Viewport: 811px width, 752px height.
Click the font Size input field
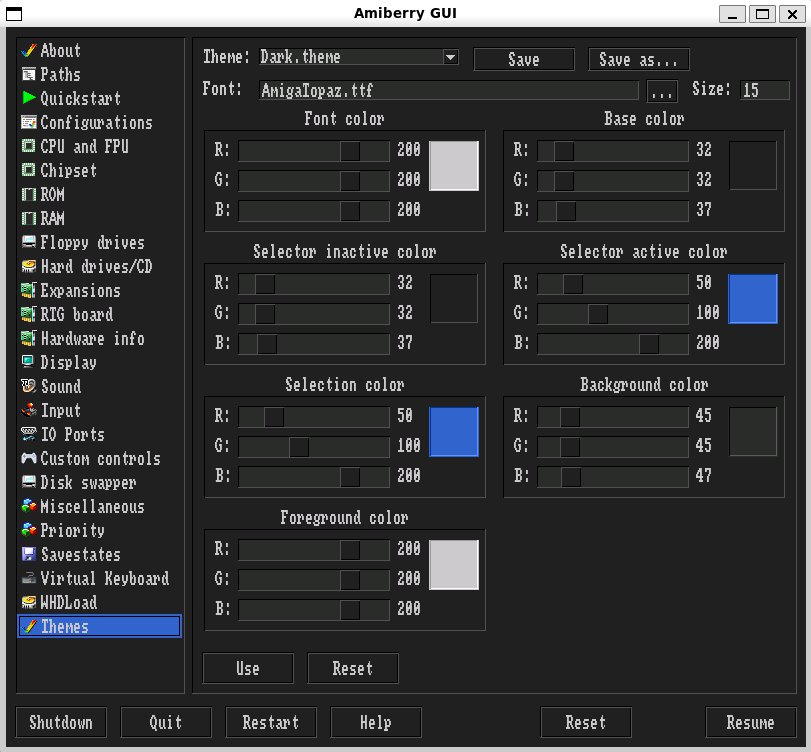pos(765,90)
